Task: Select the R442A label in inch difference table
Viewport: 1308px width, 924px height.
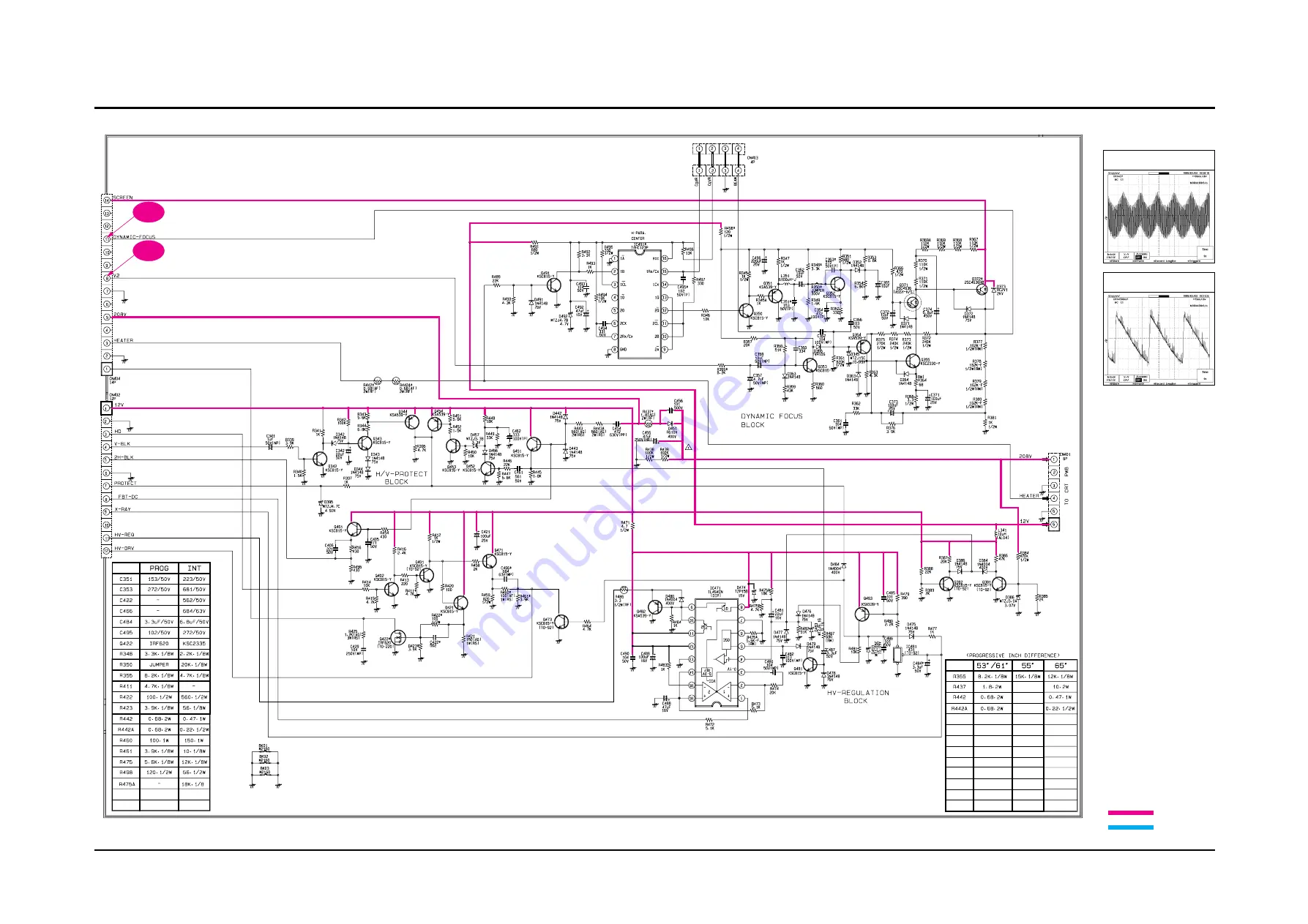Action: [x=959, y=708]
